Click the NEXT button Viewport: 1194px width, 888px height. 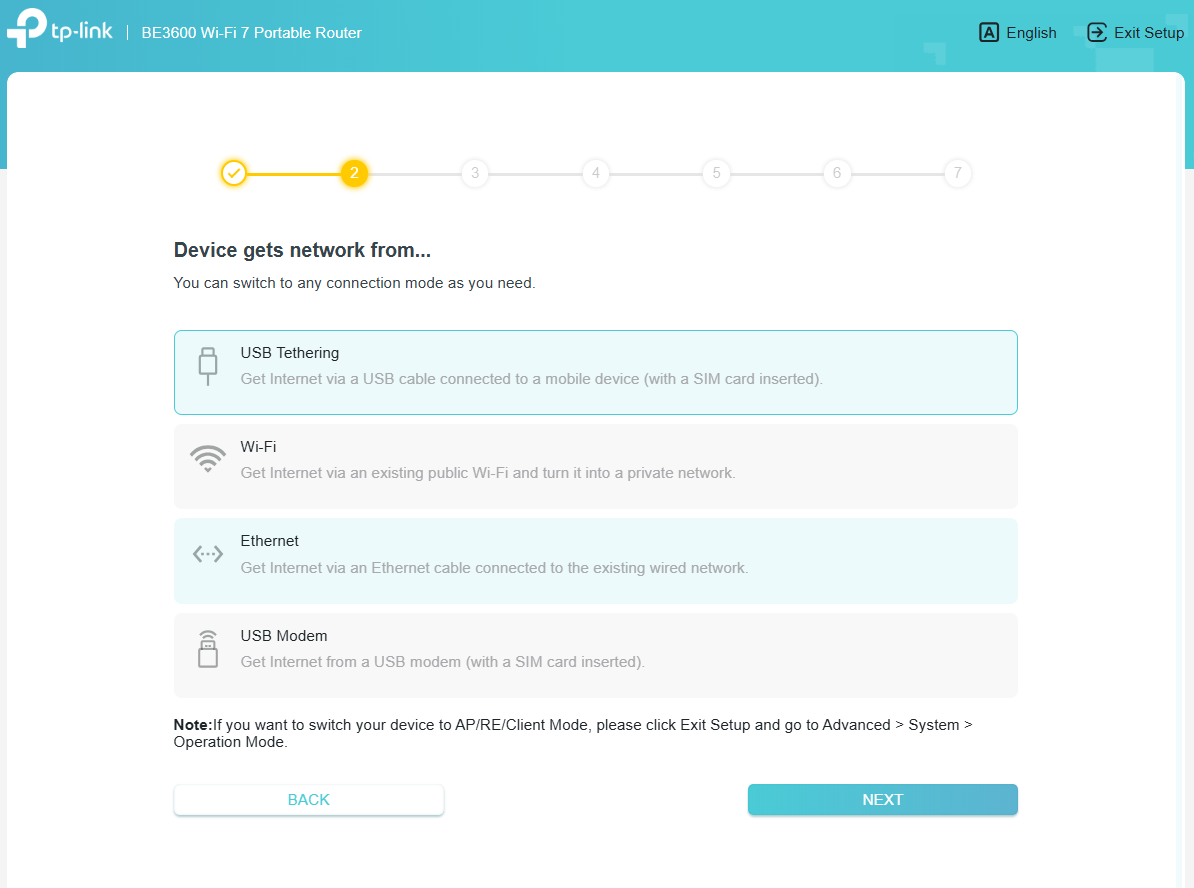click(882, 799)
